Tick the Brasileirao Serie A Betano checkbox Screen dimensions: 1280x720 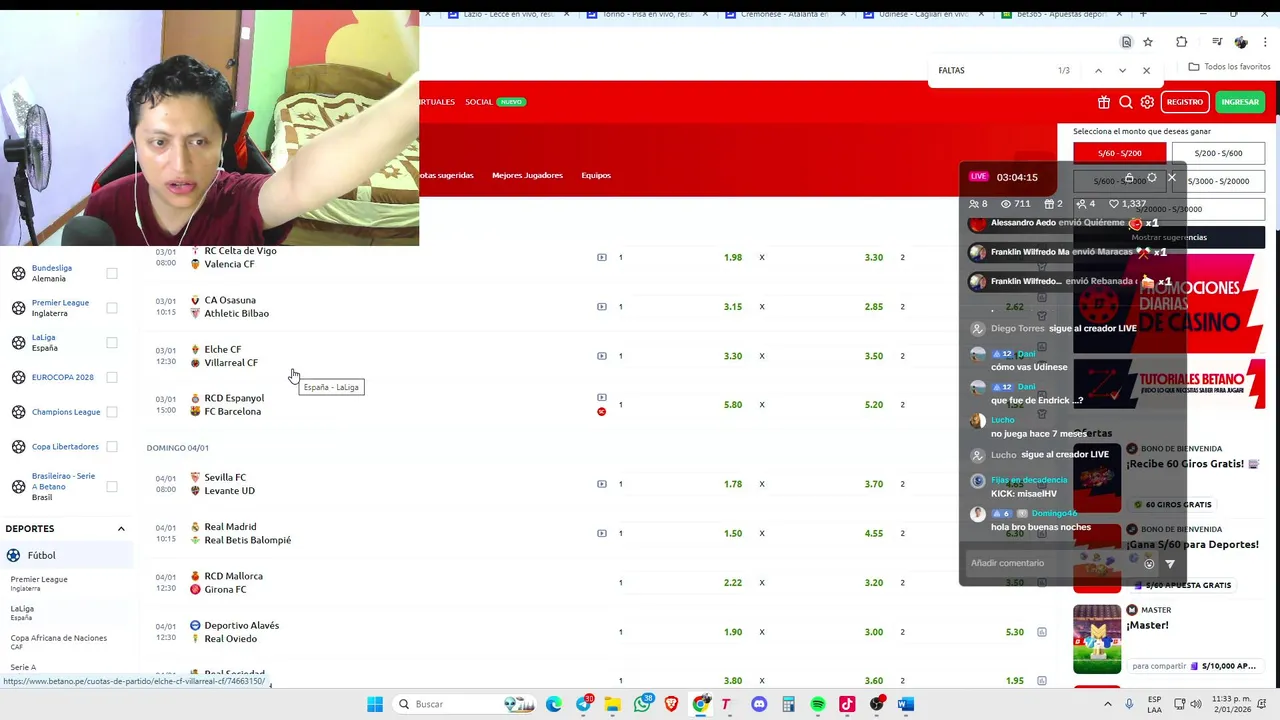tap(112, 486)
